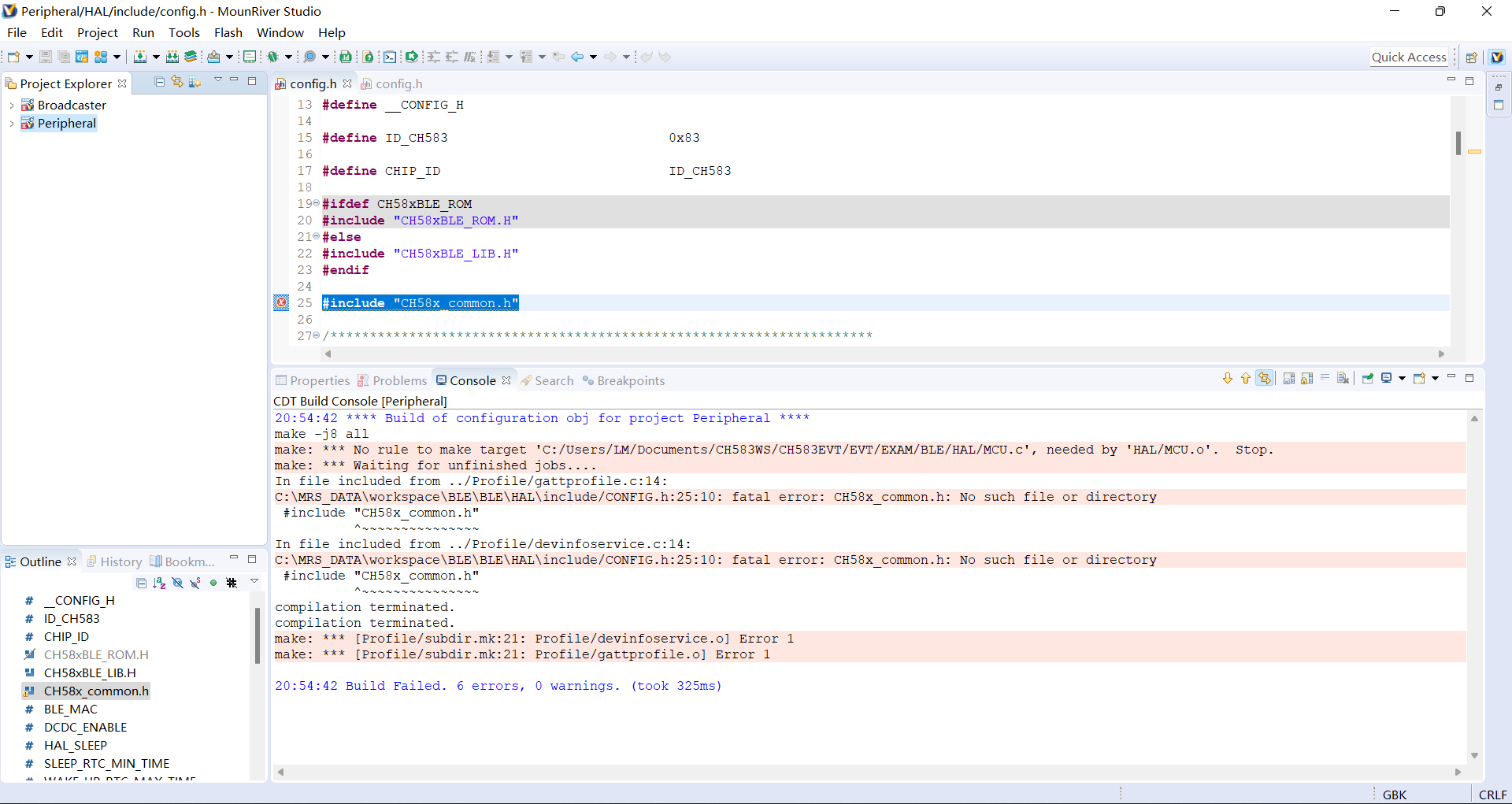Open Project Explorer view menu chevron

(x=218, y=80)
